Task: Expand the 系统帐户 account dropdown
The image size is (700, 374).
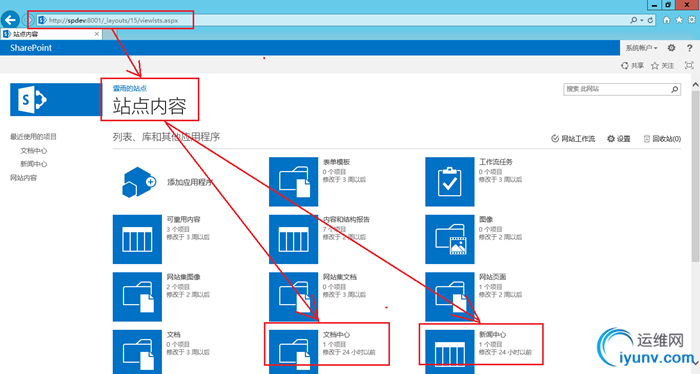Action: [x=642, y=48]
